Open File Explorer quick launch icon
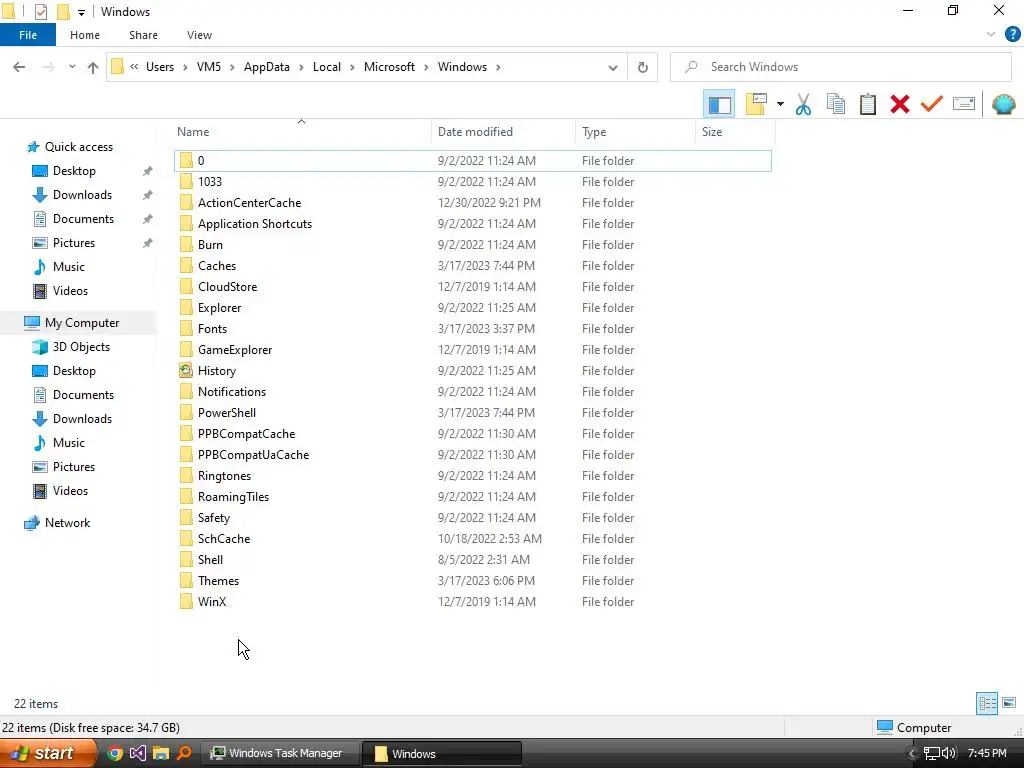 (x=161, y=754)
